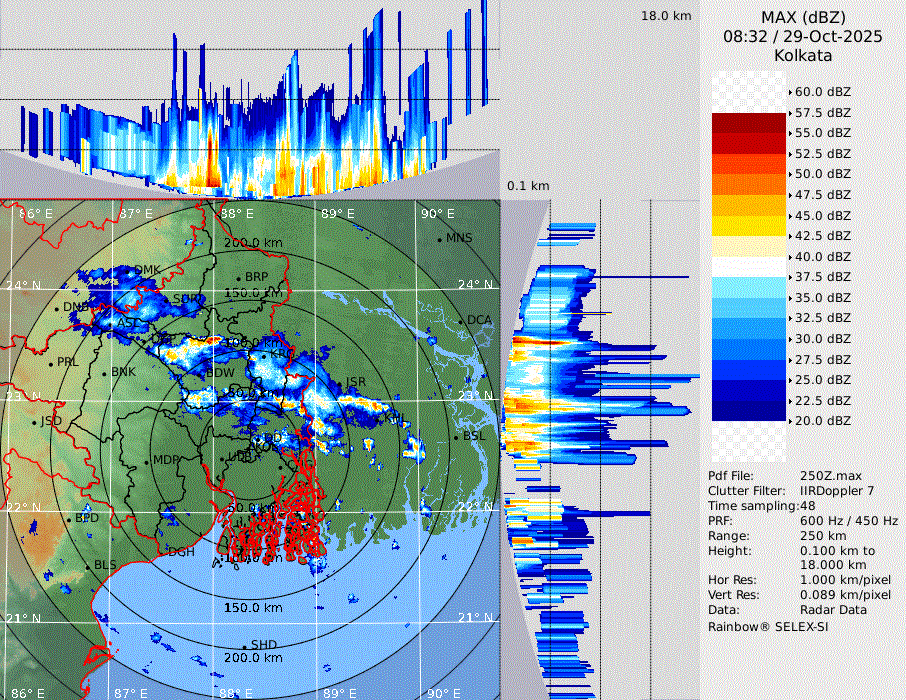Click the BNK station marker
Screen dimensions: 906x700
coord(105,372)
